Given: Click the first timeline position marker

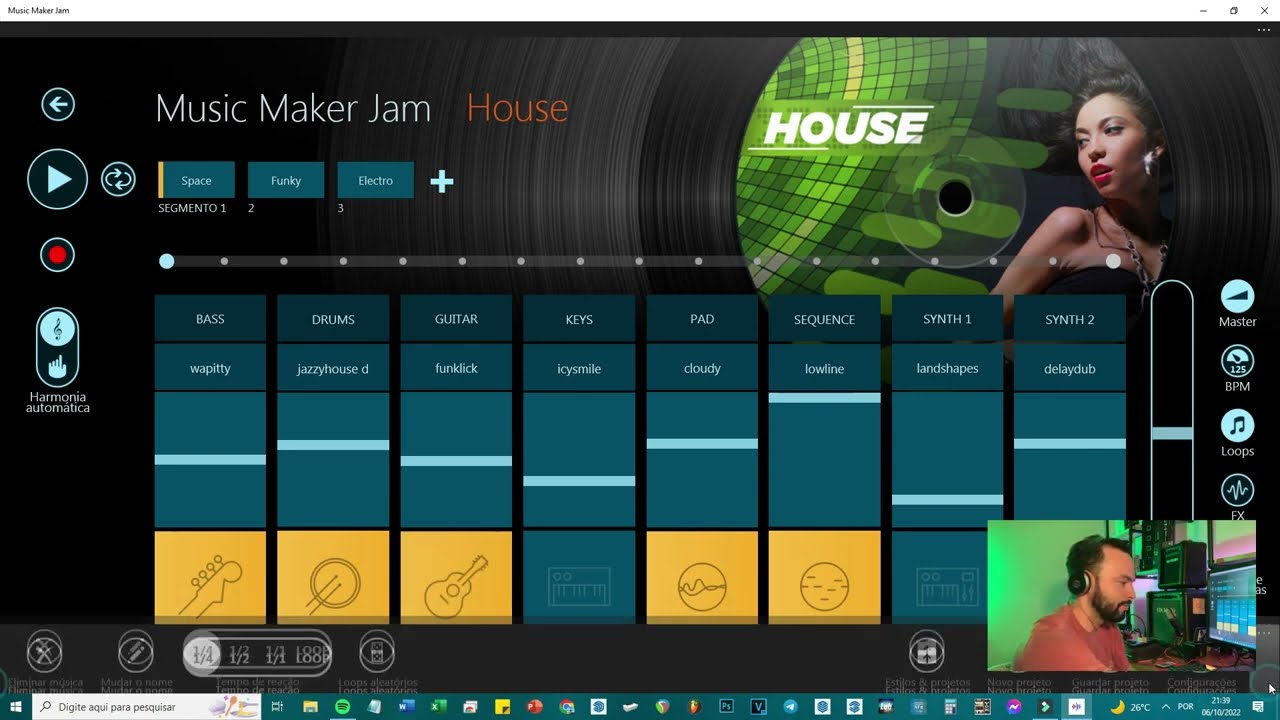Looking at the screenshot, I should pyautogui.click(x=167, y=261).
